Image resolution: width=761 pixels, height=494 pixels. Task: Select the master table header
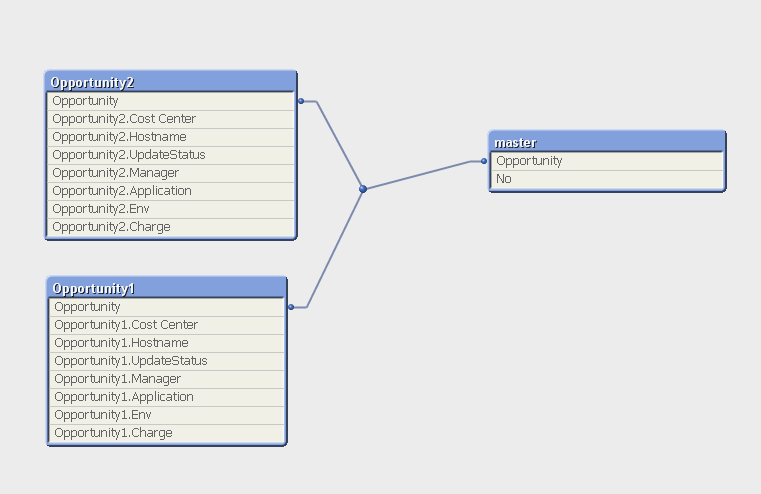tap(607, 142)
